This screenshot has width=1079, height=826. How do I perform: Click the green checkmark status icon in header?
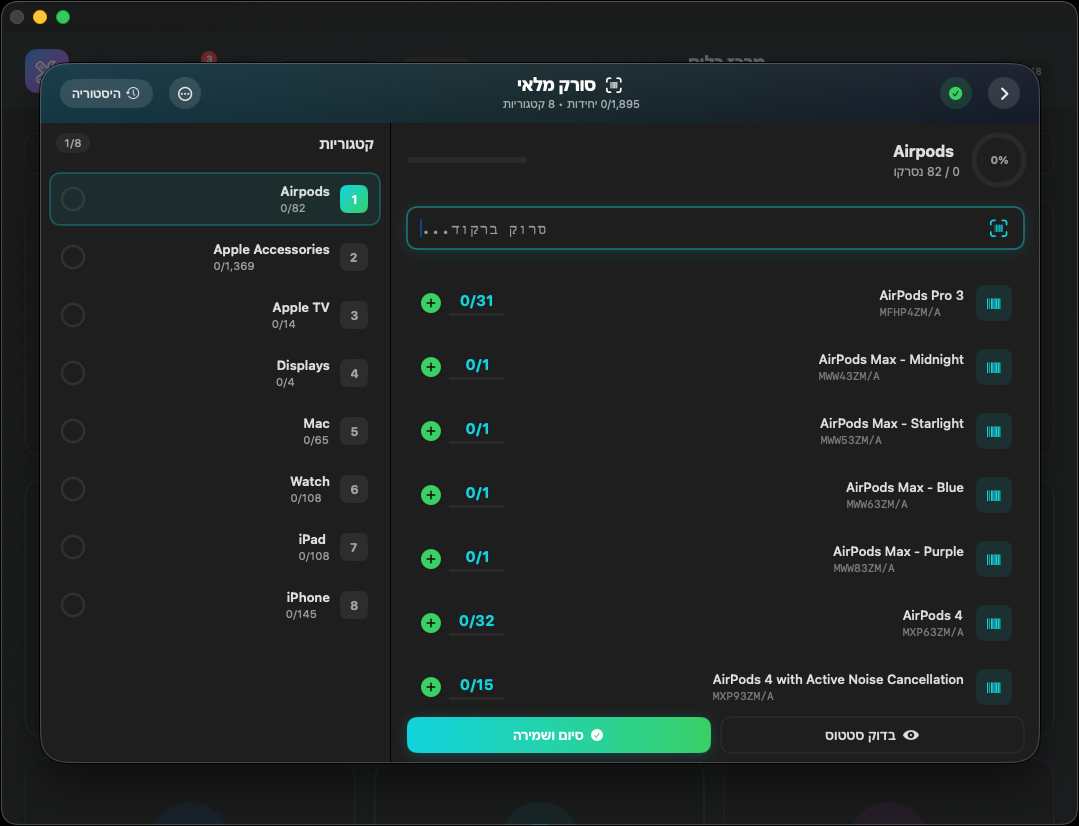click(x=955, y=93)
